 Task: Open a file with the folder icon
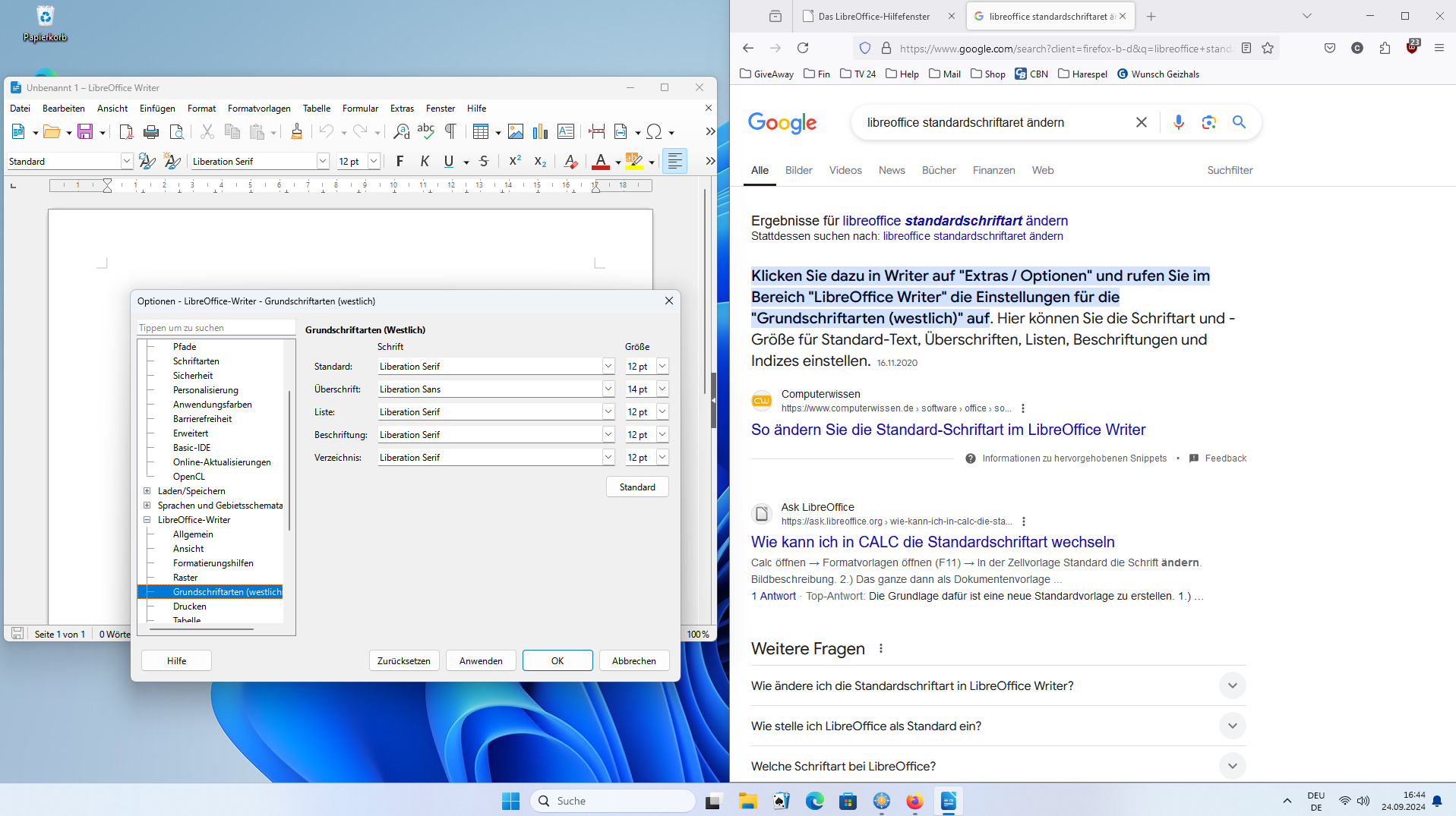click(x=52, y=132)
